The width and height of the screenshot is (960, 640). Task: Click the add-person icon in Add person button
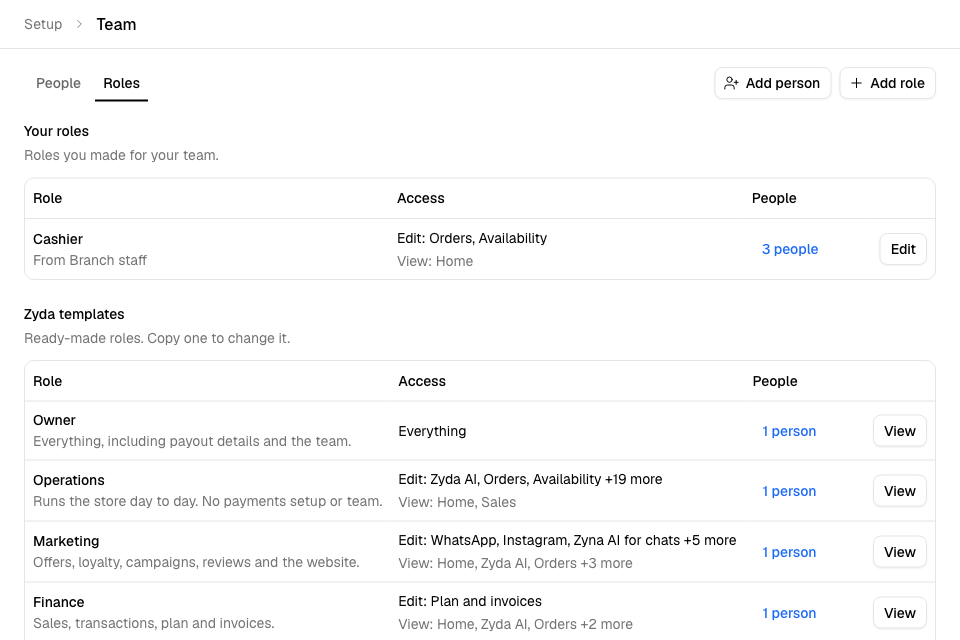click(x=731, y=83)
